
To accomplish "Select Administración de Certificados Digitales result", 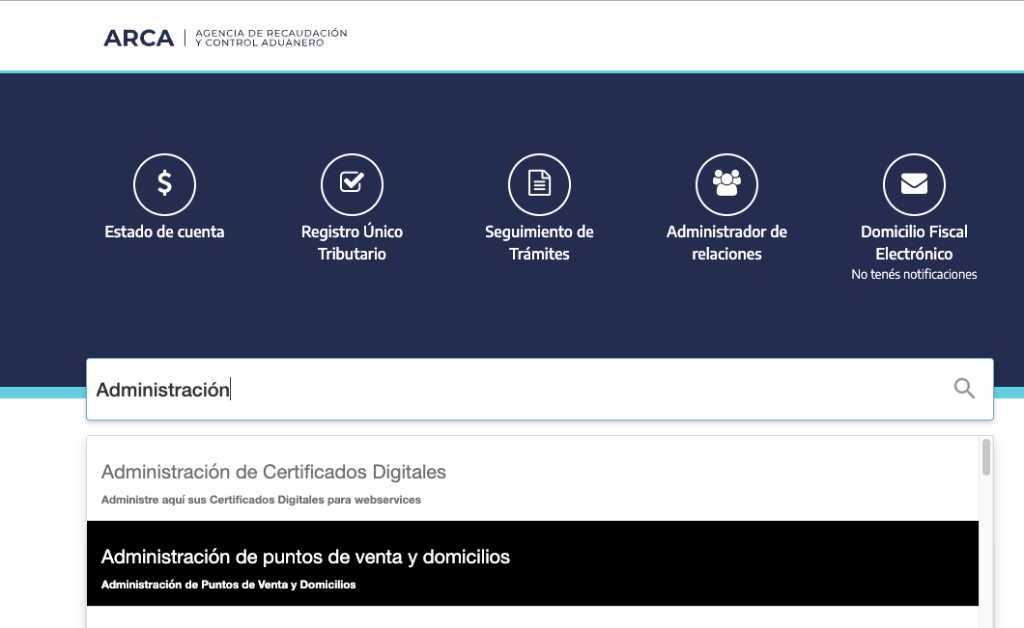I will [533, 479].
